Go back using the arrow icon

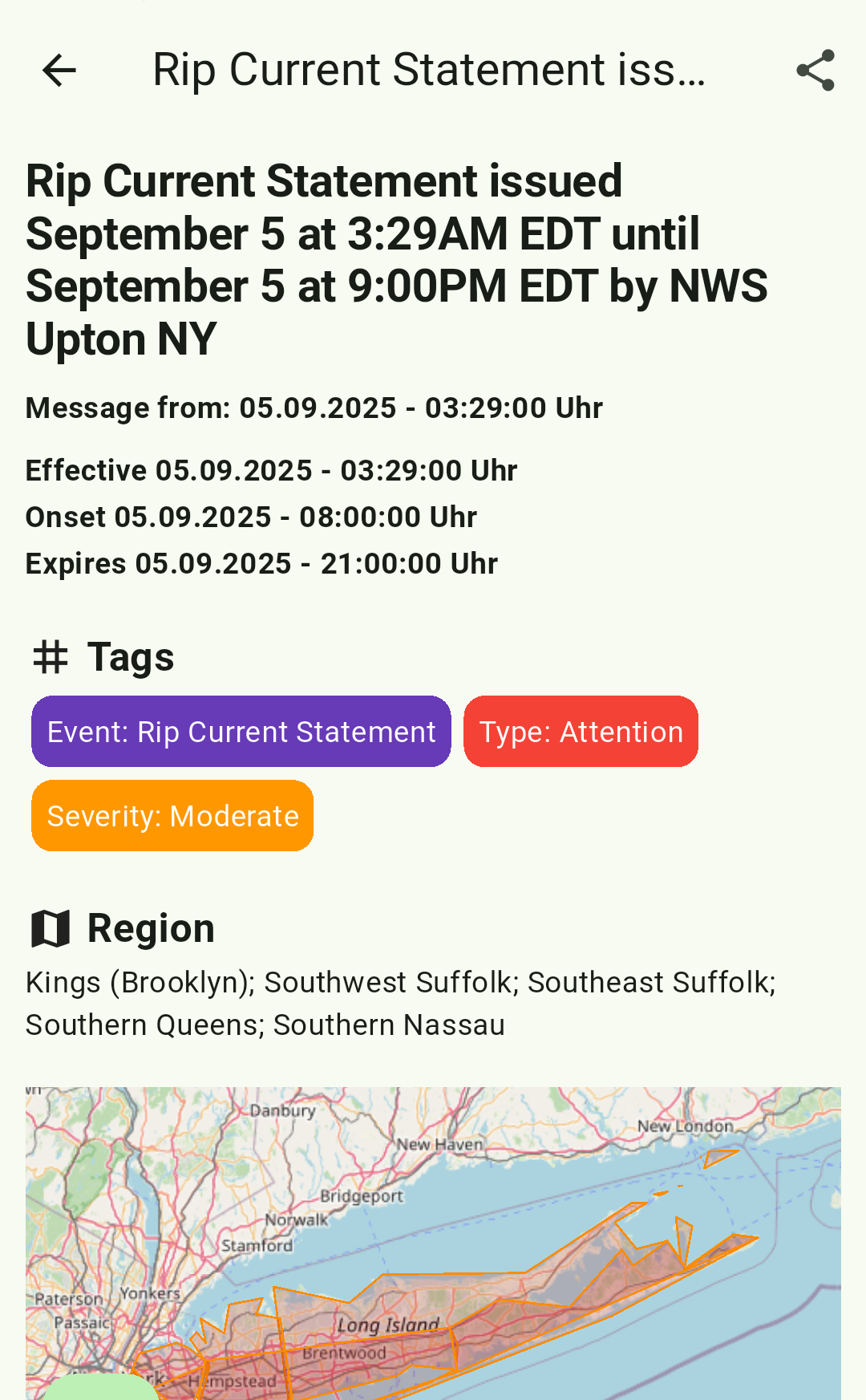59,71
